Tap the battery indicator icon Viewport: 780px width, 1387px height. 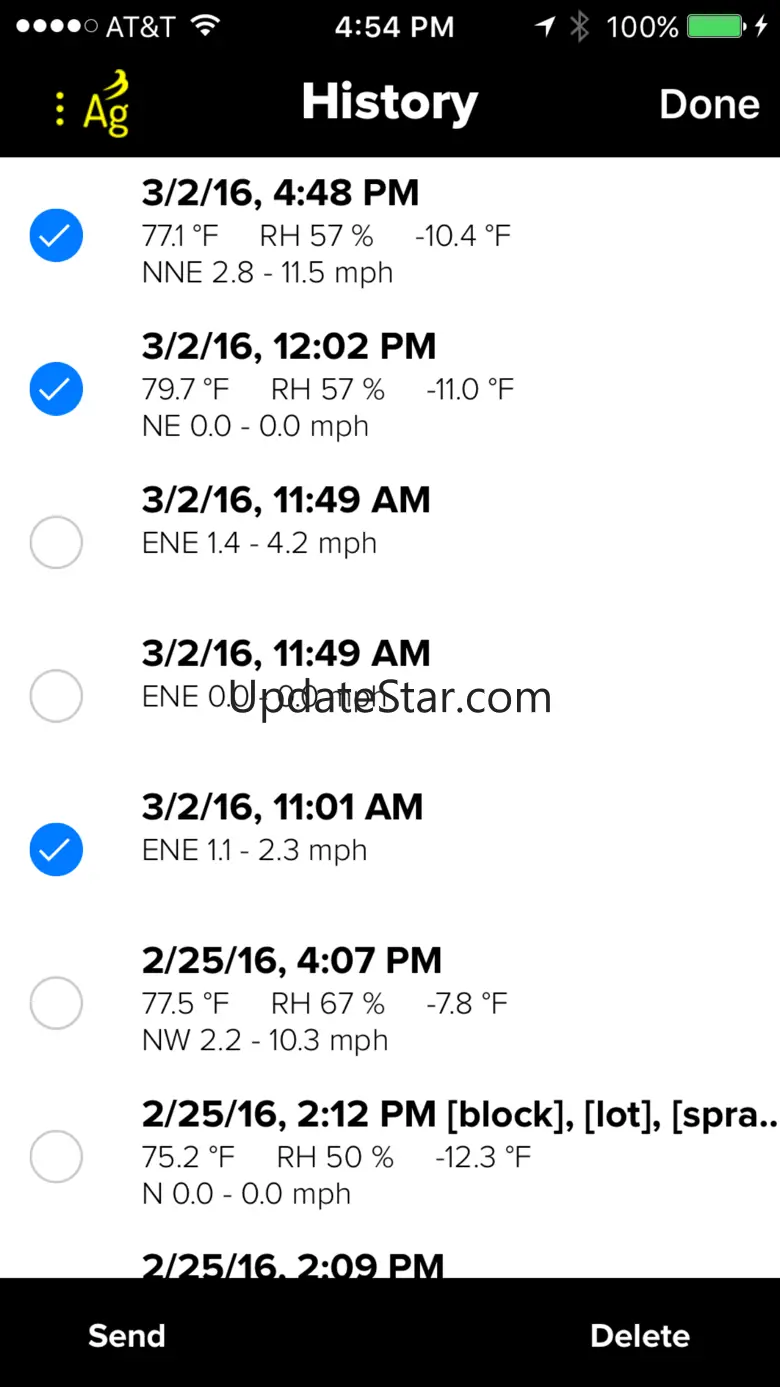pyautogui.click(x=715, y=27)
